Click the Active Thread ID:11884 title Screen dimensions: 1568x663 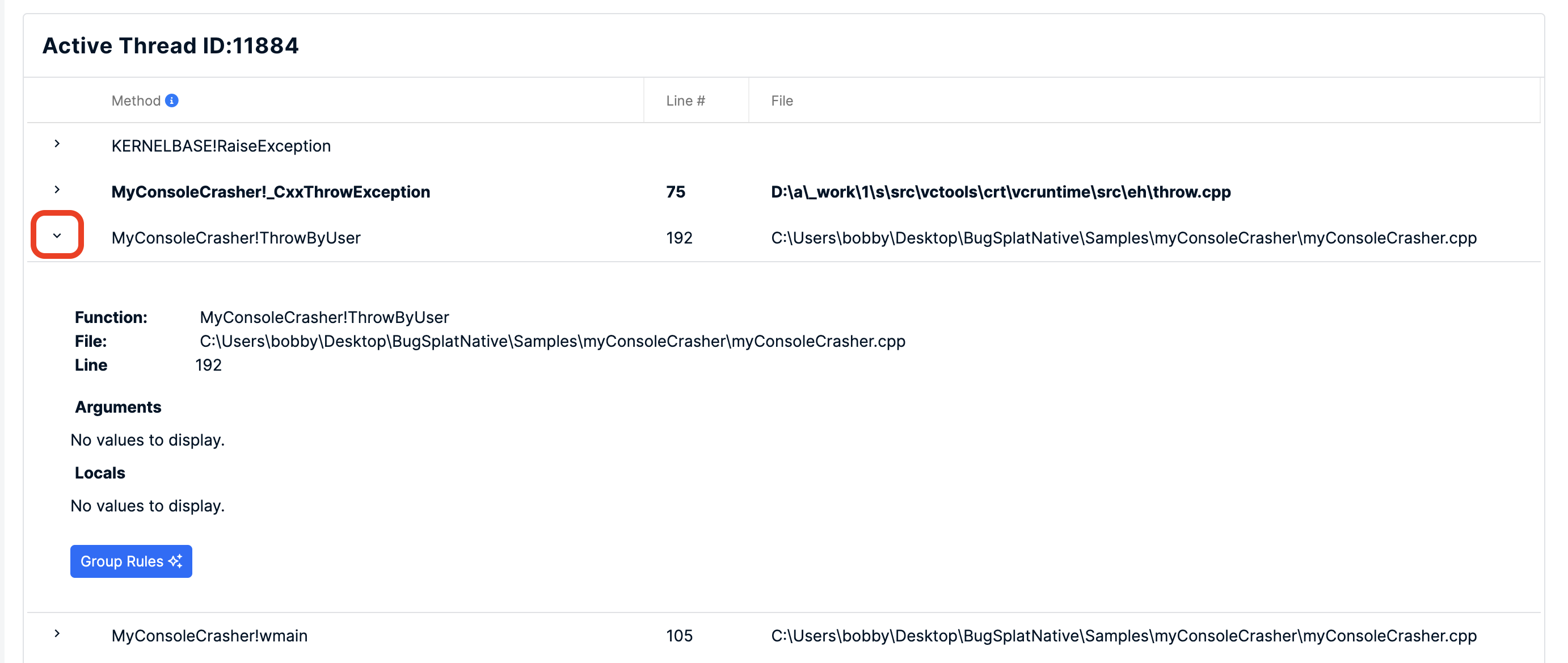coord(170,45)
